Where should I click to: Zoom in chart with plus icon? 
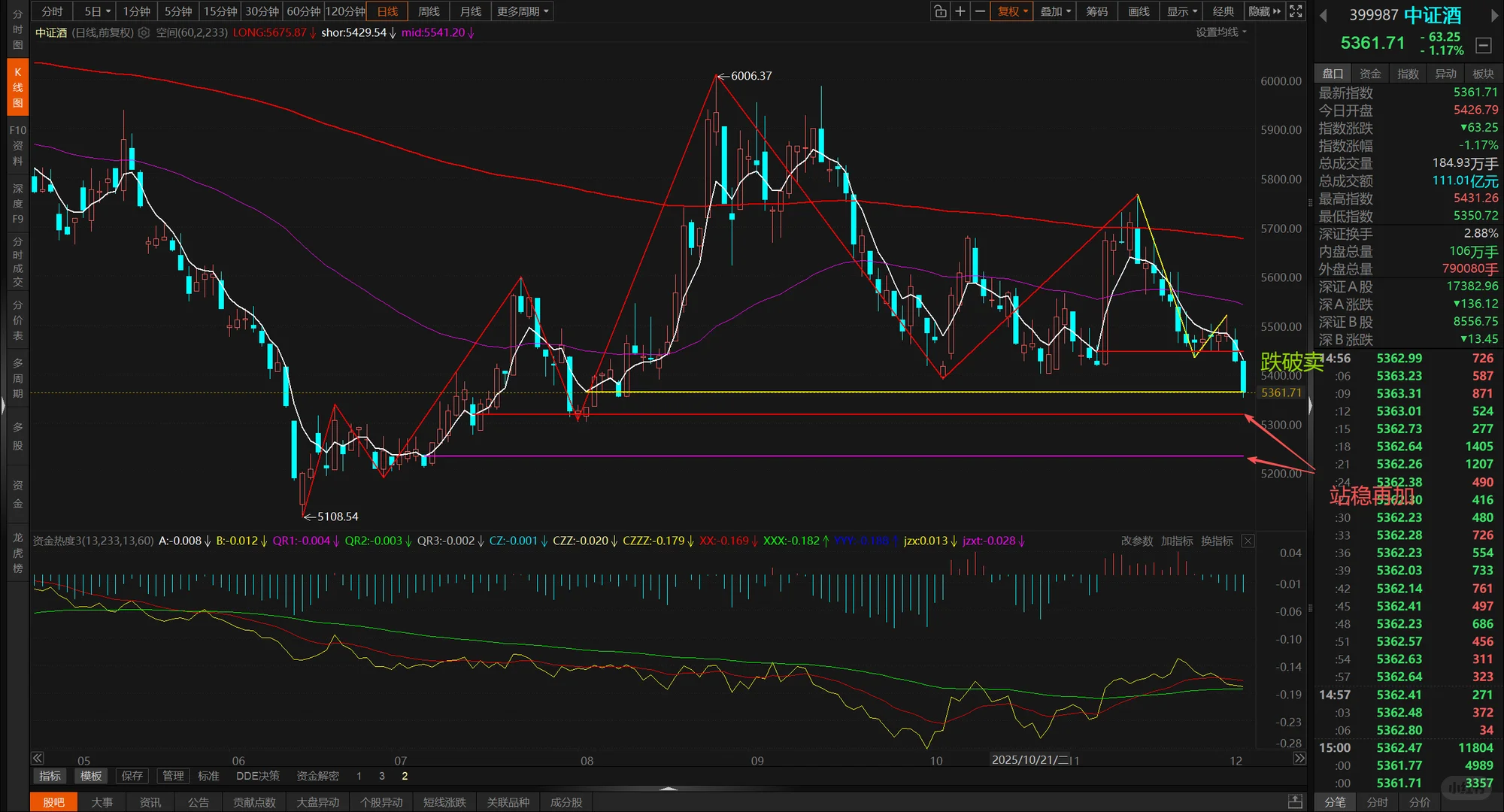(960, 11)
